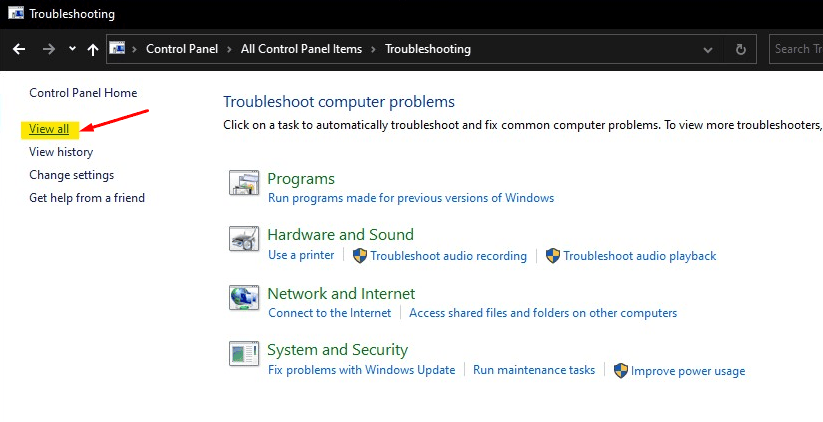Click the Up one level arrow

pos(93,49)
